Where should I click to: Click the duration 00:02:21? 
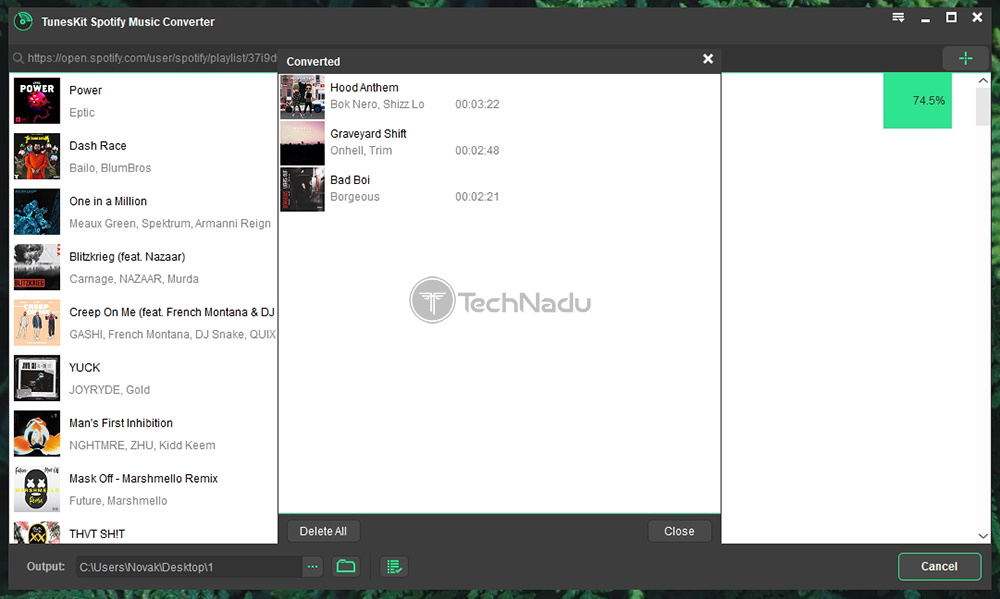(477, 197)
